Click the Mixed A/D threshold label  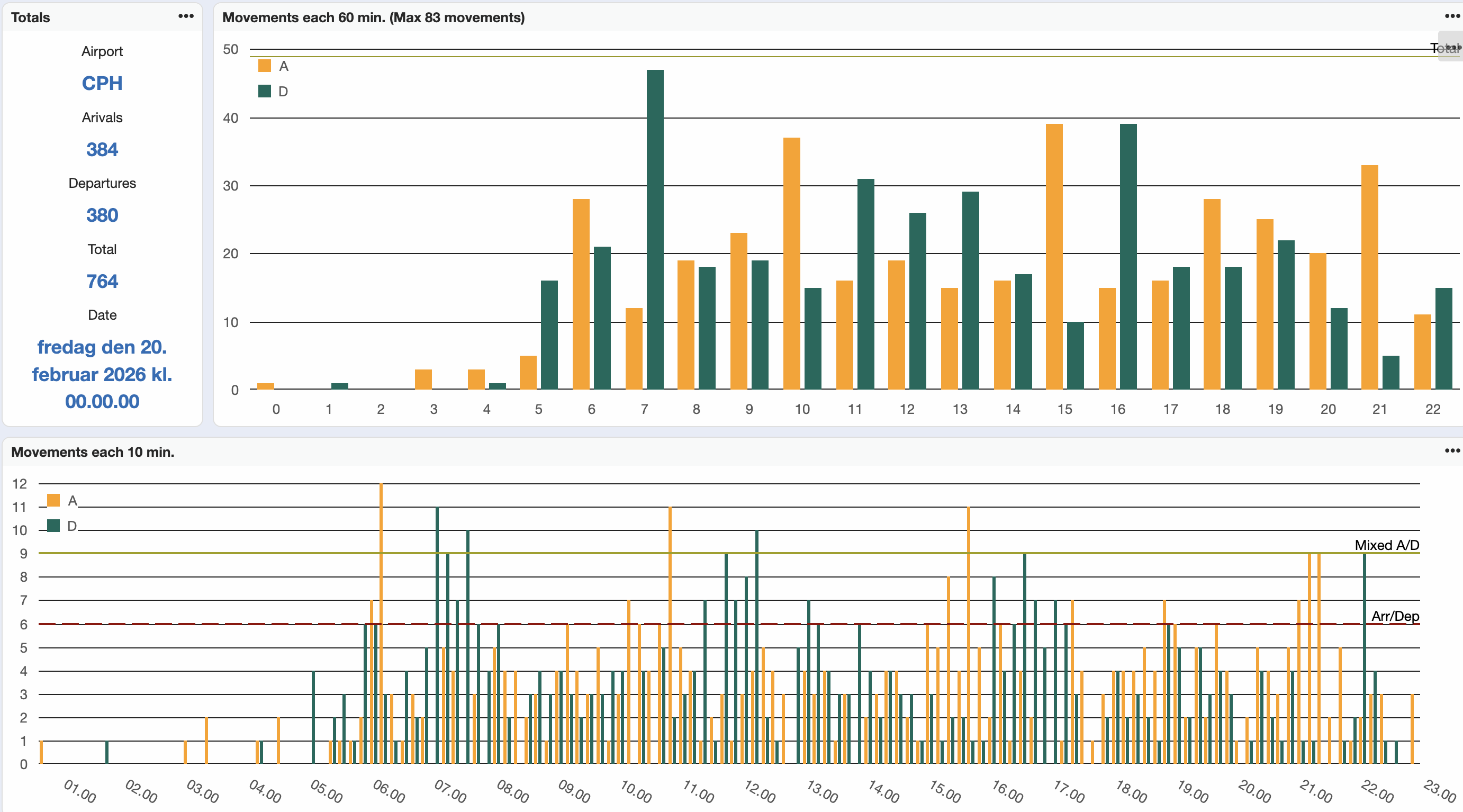click(1387, 545)
